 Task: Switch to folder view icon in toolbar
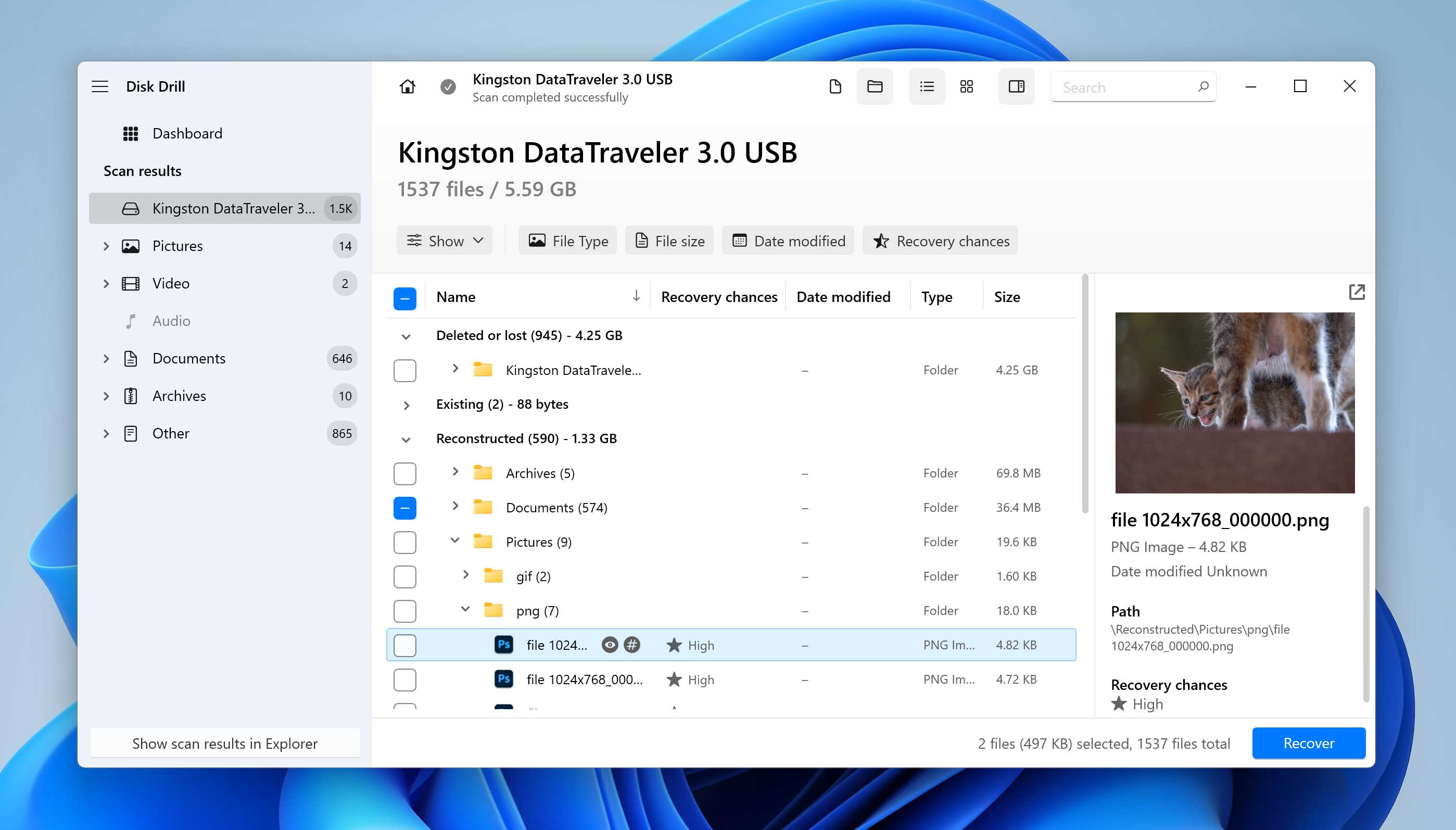coord(875,86)
